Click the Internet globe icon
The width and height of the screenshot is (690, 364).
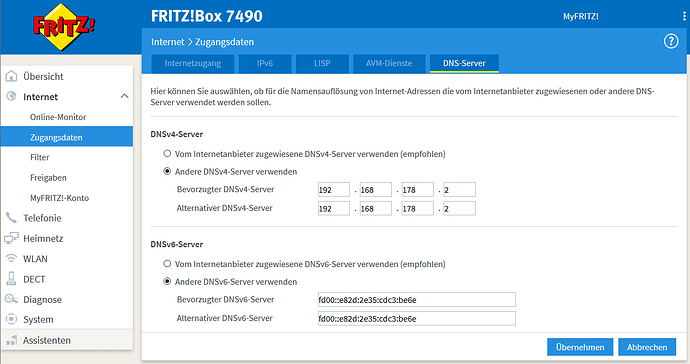11,96
